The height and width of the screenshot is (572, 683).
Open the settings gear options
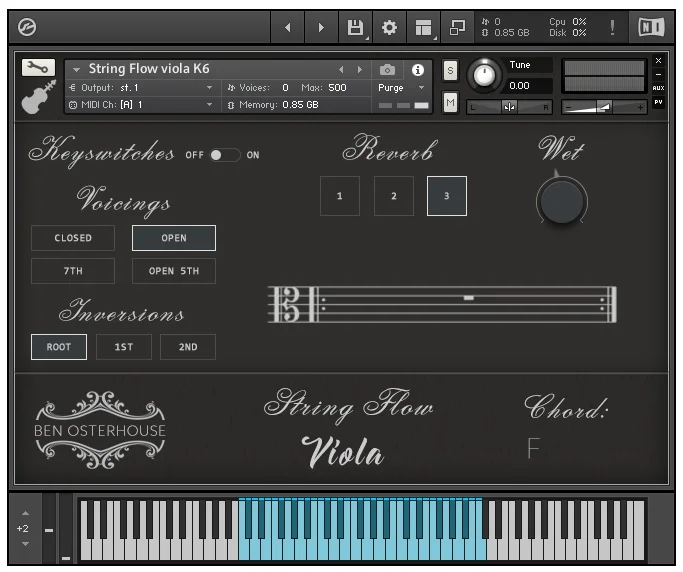[389, 27]
